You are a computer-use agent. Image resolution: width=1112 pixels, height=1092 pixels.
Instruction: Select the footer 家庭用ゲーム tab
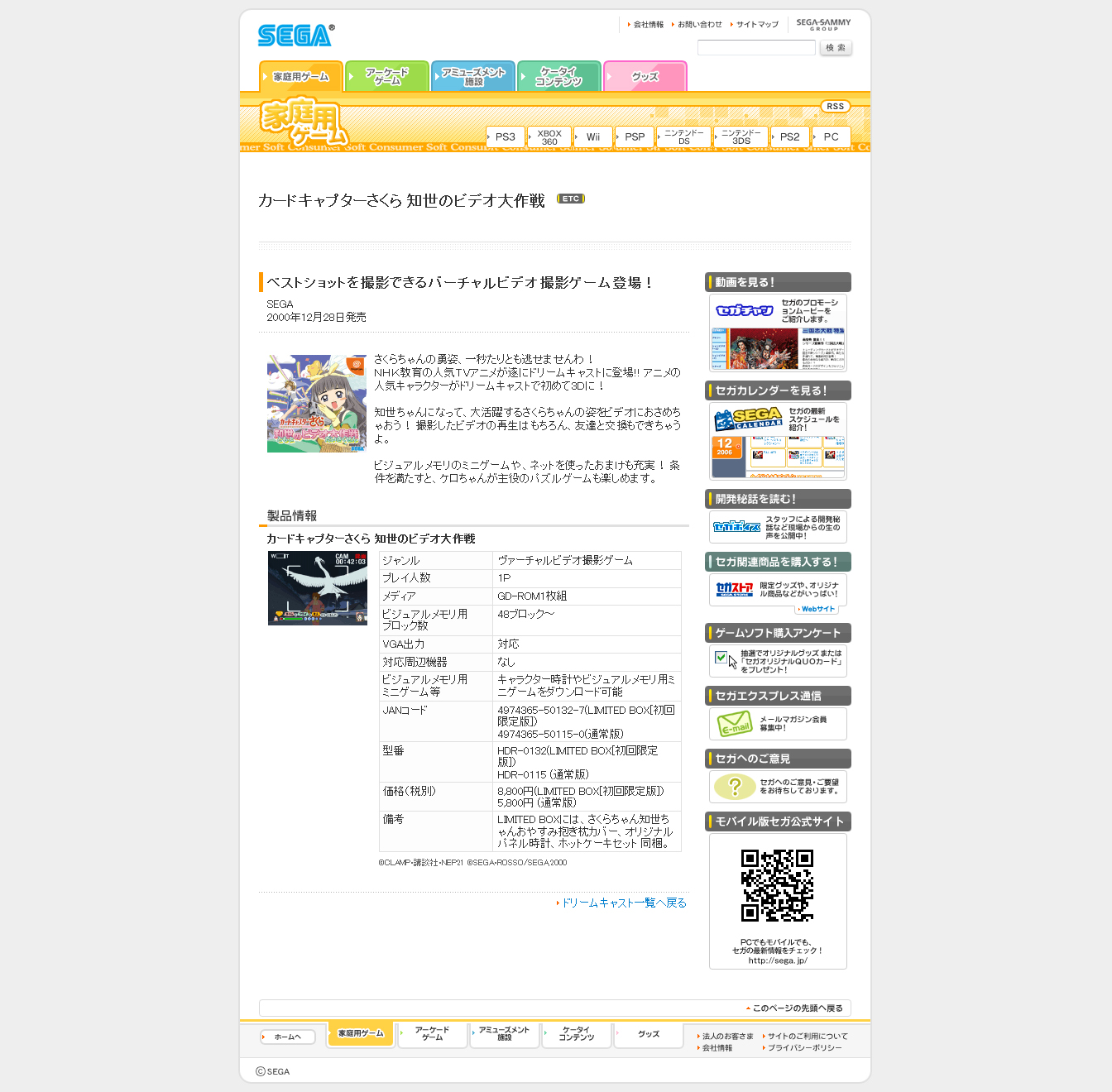tap(361, 1033)
